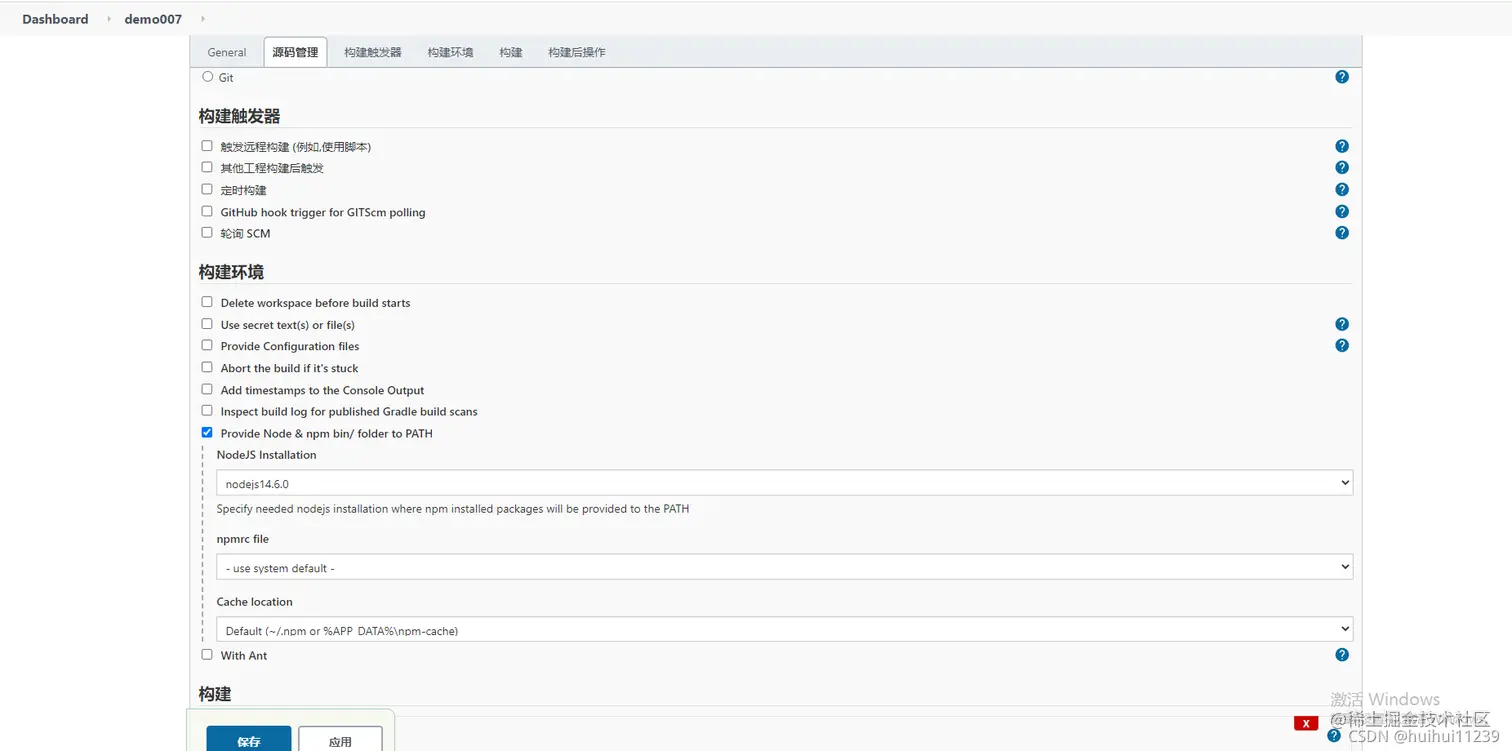Viewport: 1512px width, 751px height.
Task: Click 构建环境 section heading
Action: pos(231,272)
